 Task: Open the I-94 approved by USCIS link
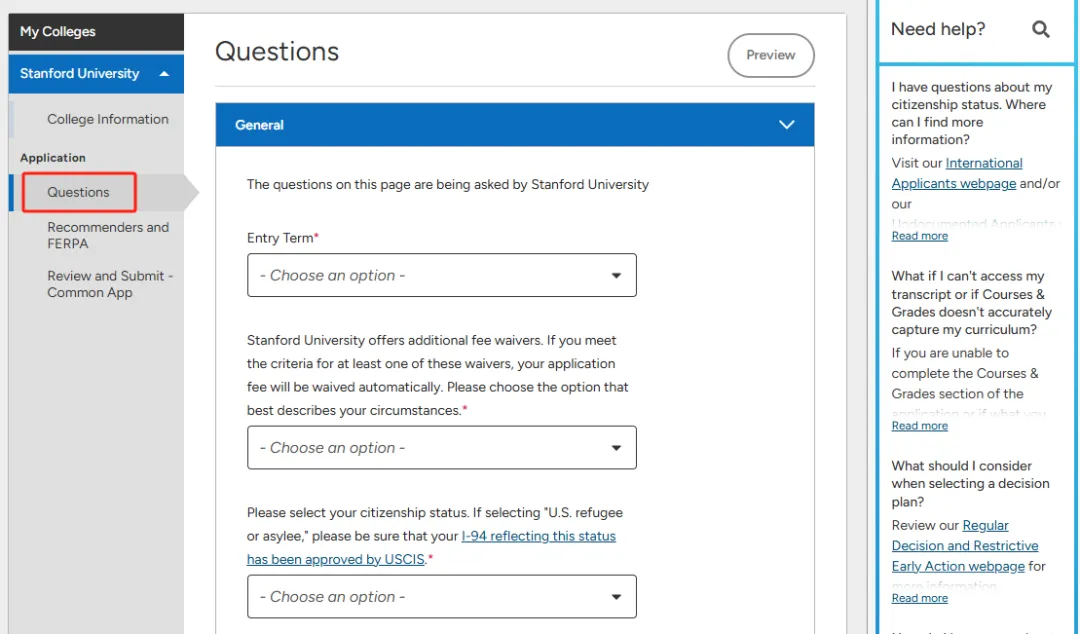coord(538,537)
